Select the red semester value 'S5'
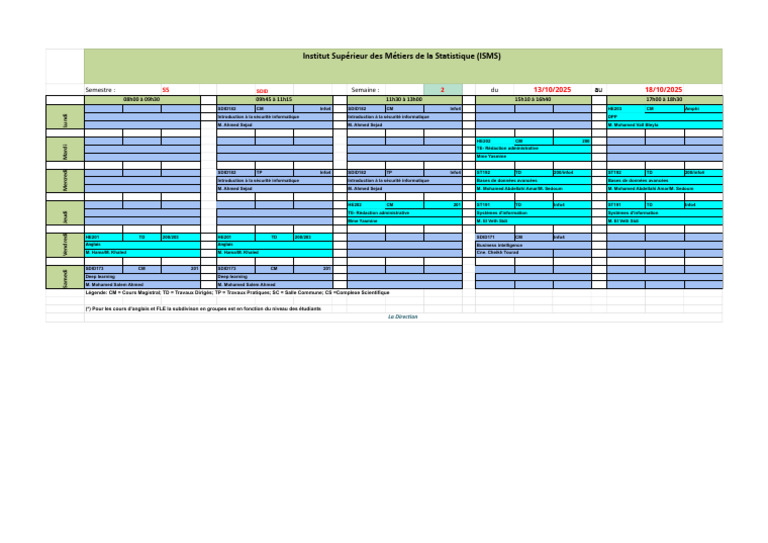The height and width of the screenshot is (543, 768). 166,90
